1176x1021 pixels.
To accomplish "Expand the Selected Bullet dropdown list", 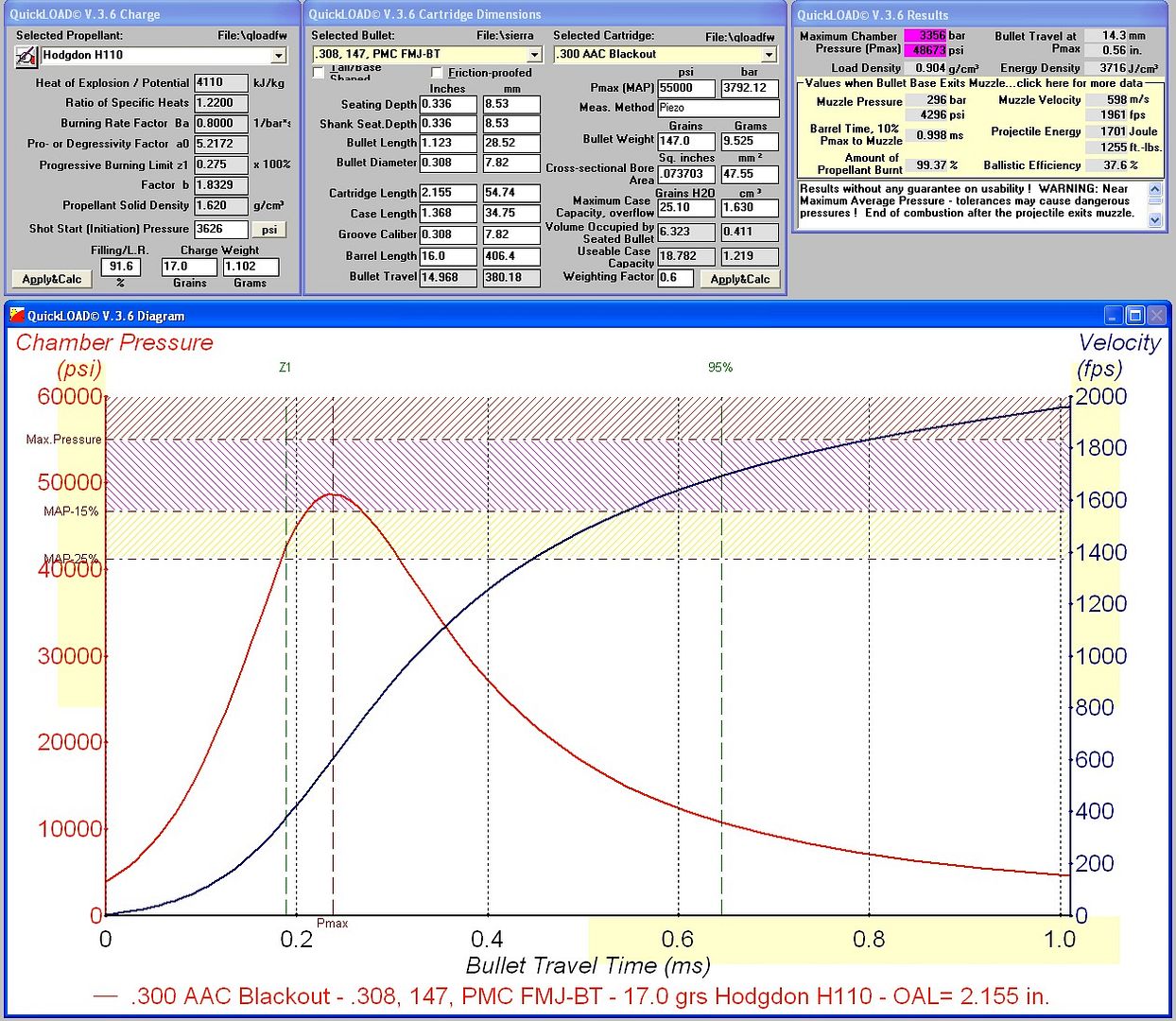I will pos(534,55).
